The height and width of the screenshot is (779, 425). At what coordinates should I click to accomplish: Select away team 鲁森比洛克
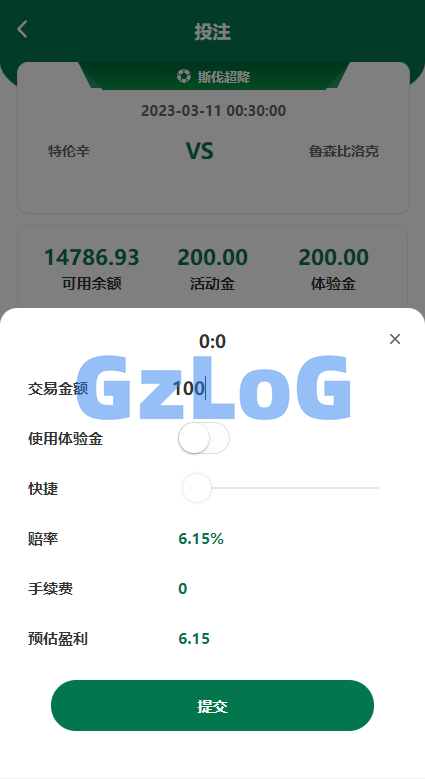(x=344, y=151)
